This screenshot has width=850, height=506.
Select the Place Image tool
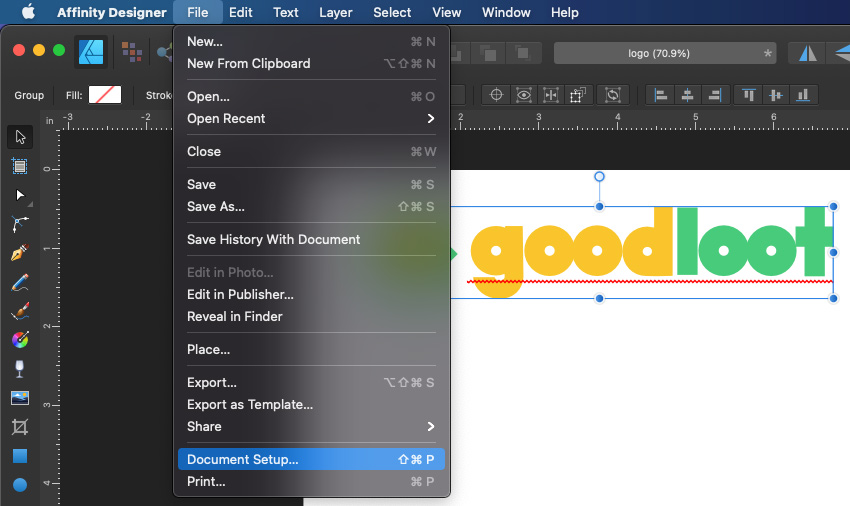pyautogui.click(x=20, y=398)
